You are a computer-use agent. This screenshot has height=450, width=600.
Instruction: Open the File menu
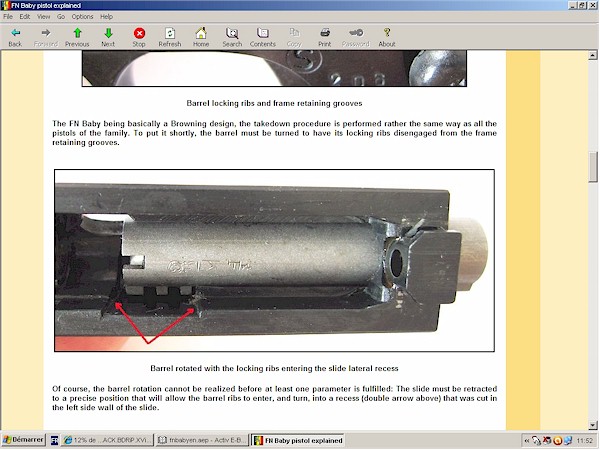(8, 16)
